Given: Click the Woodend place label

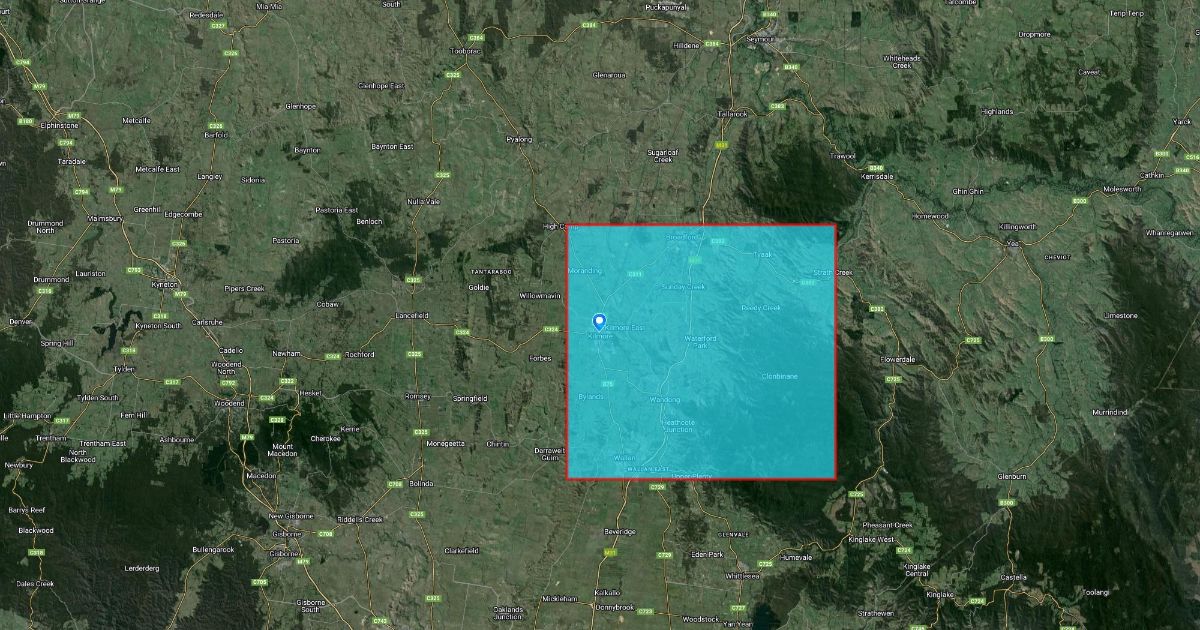Looking at the screenshot, I should point(229,403).
